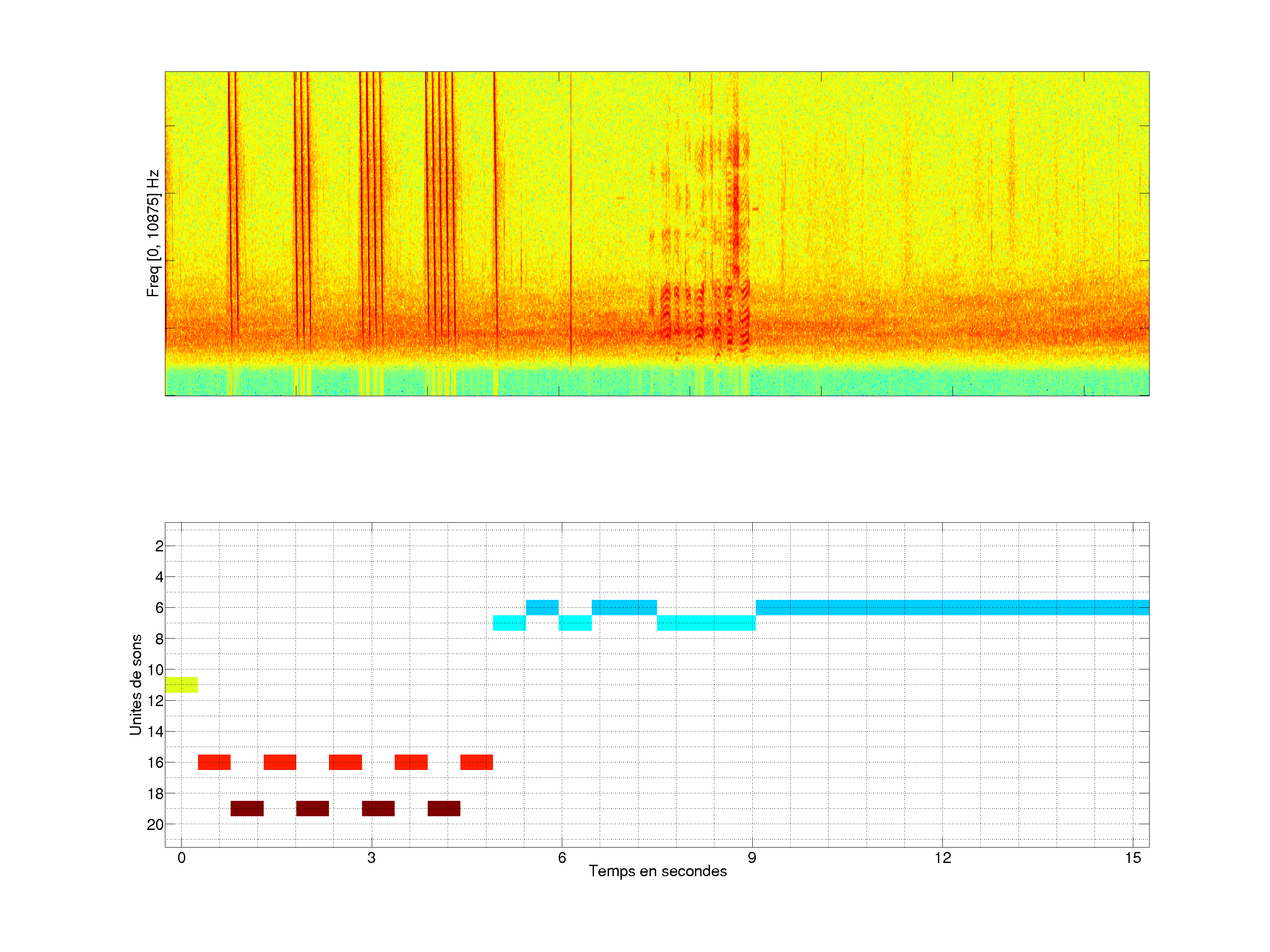This screenshot has width=1270, height=952.
Task: Click the first cyan bar at unit 7
Action: point(509,623)
